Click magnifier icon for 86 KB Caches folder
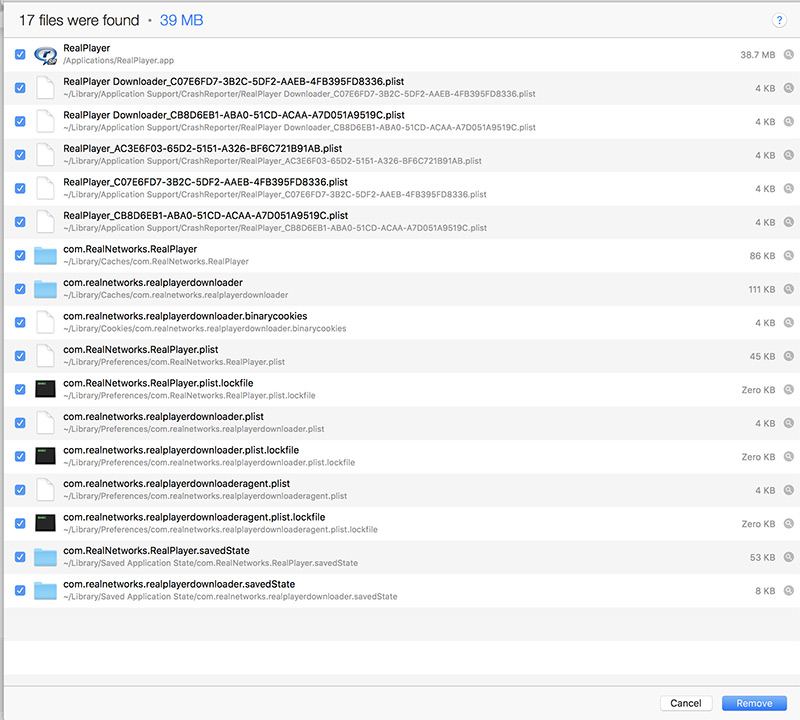Image resolution: width=800 pixels, height=720 pixels. pos(789,255)
